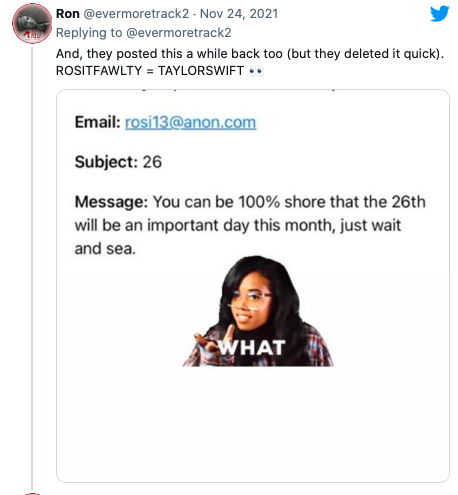The height and width of the screenshot is (495, 458).
Task: Click the display name Ron
Action: point(68,14)
